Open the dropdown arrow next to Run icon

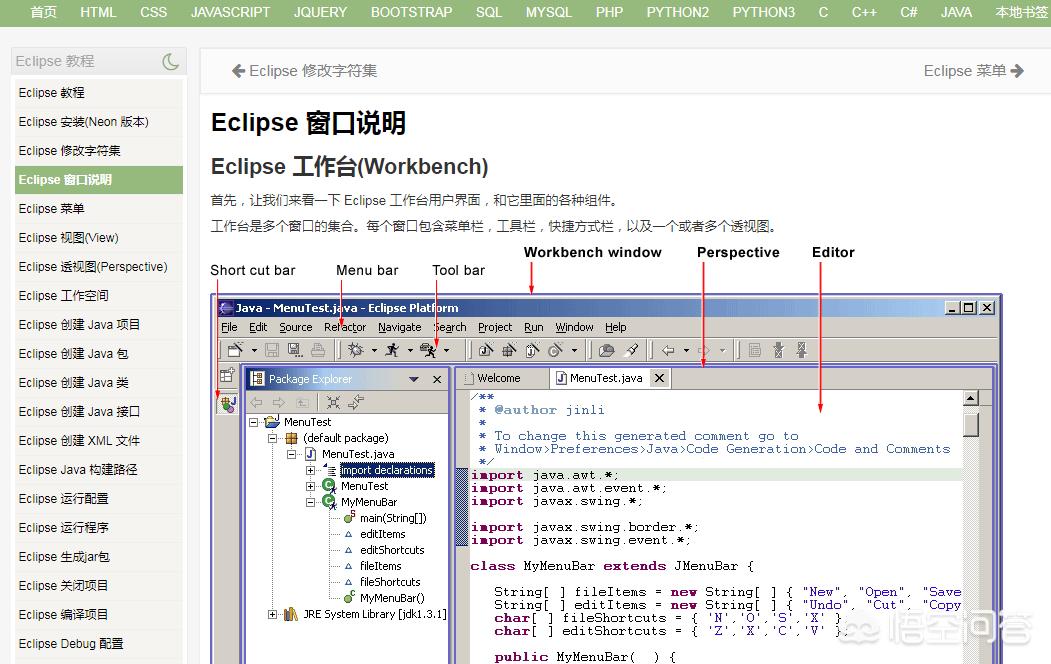pos(410,350)
